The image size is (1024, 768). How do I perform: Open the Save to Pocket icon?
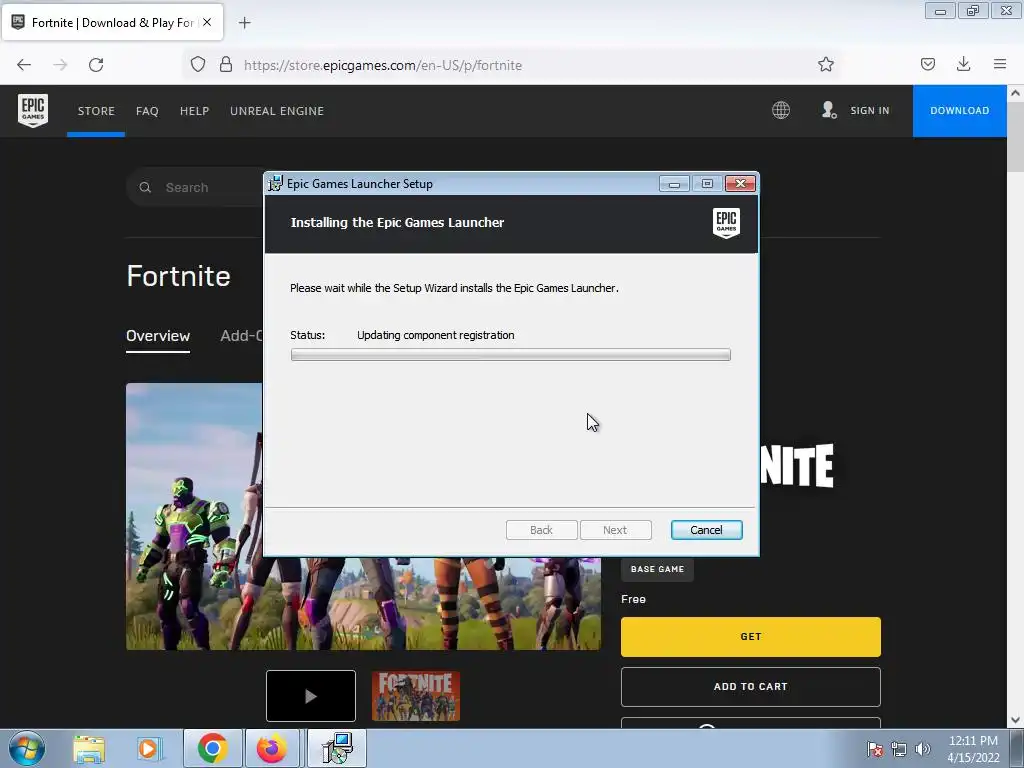pos(927,64)
